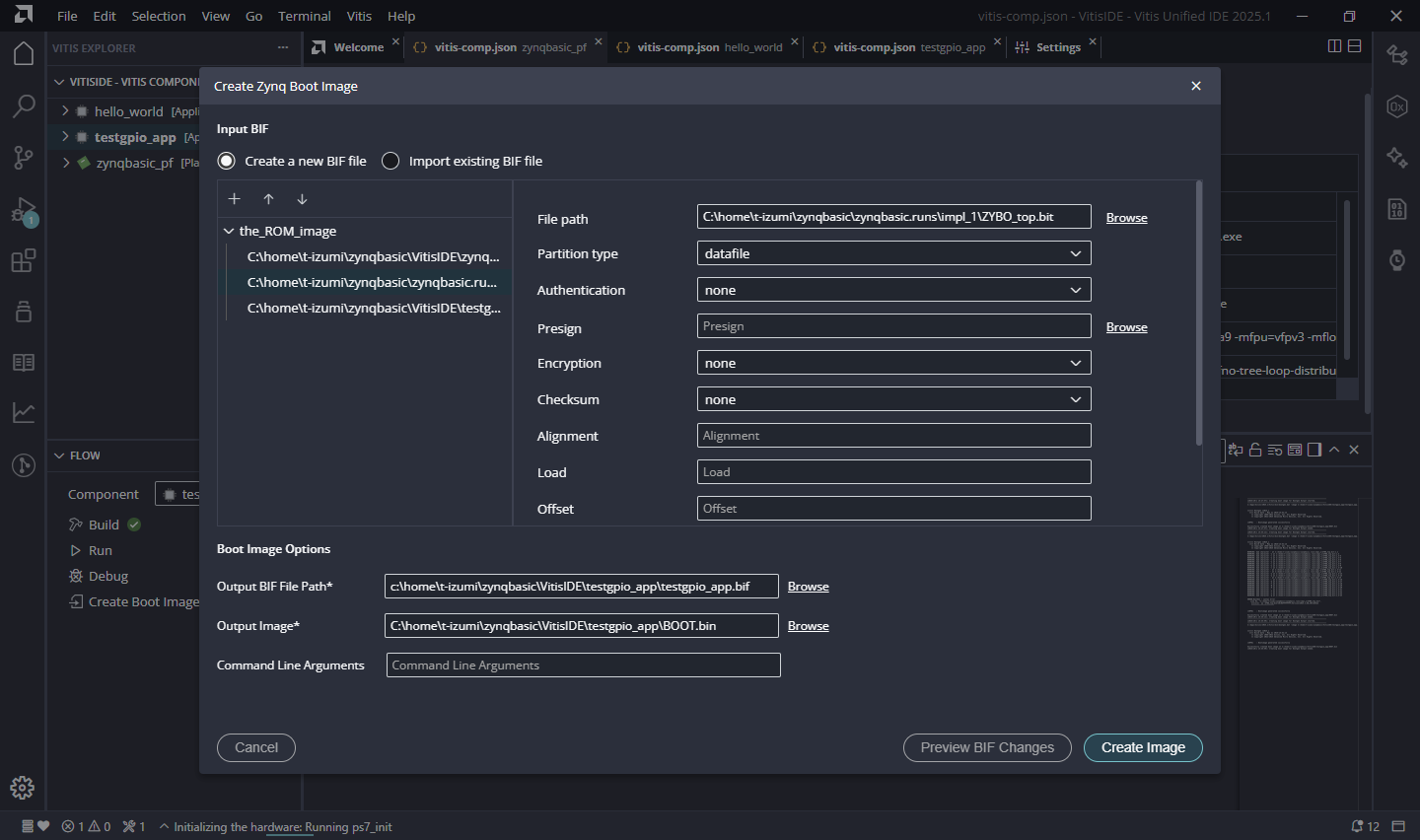Screen dimensions: 1420x840
Task: Open the Terminal menu
Action: pyautogui.click(x=304, y=16)
